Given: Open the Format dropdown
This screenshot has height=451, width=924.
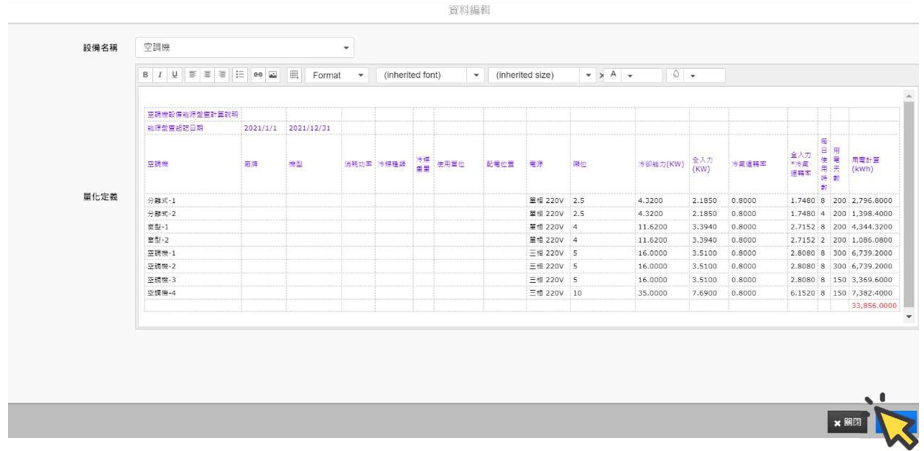Looking at the screenshot, I should click(337, 75).
